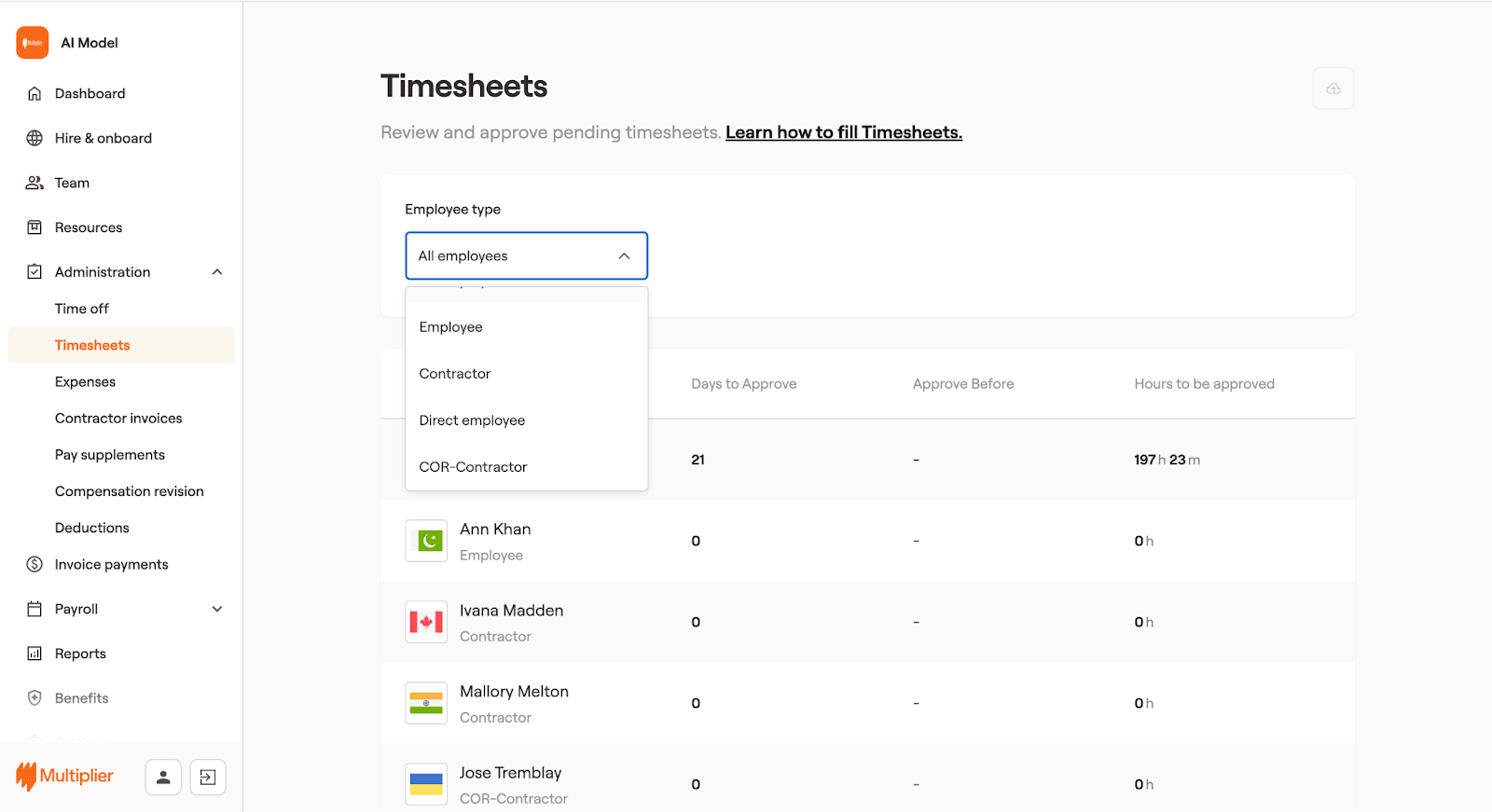
Task: Choose Direct employee option
Action: pos(472,420)
